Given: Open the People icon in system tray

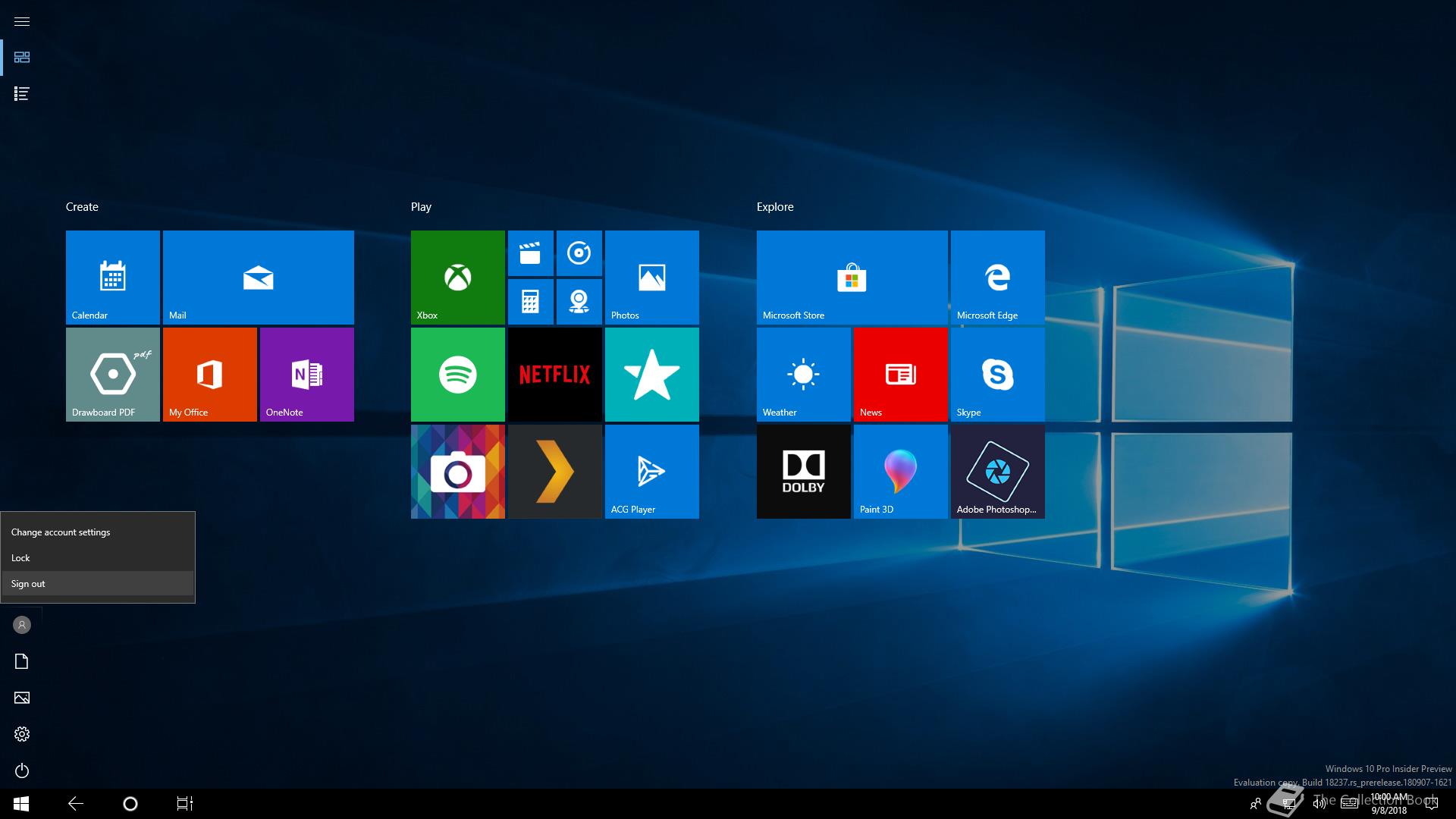Looking at the screenshot, I should pyautogui.click(x=1256, y=804).
